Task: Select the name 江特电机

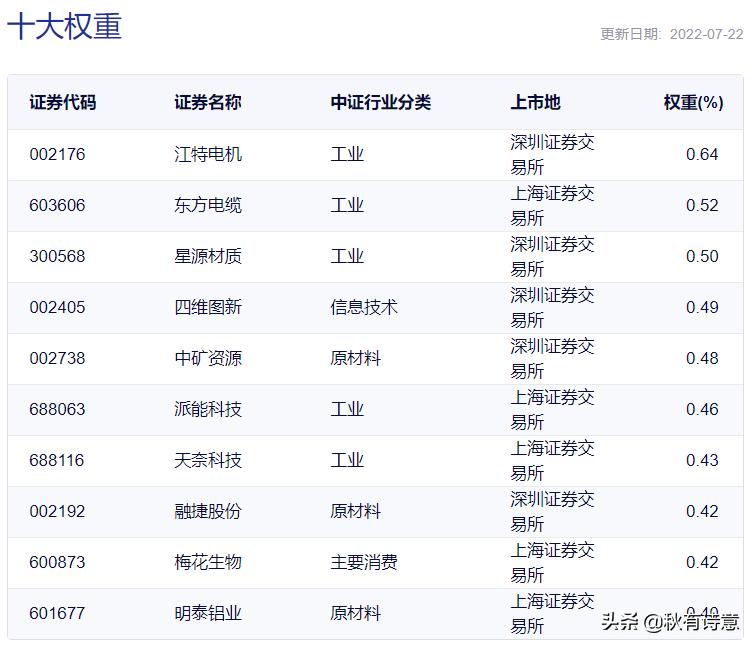Action: pyautogui.click(x=208, y=154)
